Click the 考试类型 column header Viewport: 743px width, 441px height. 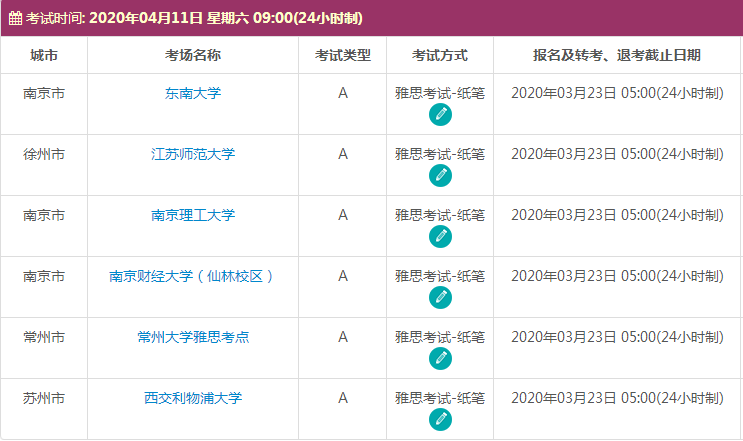[343, 55]
